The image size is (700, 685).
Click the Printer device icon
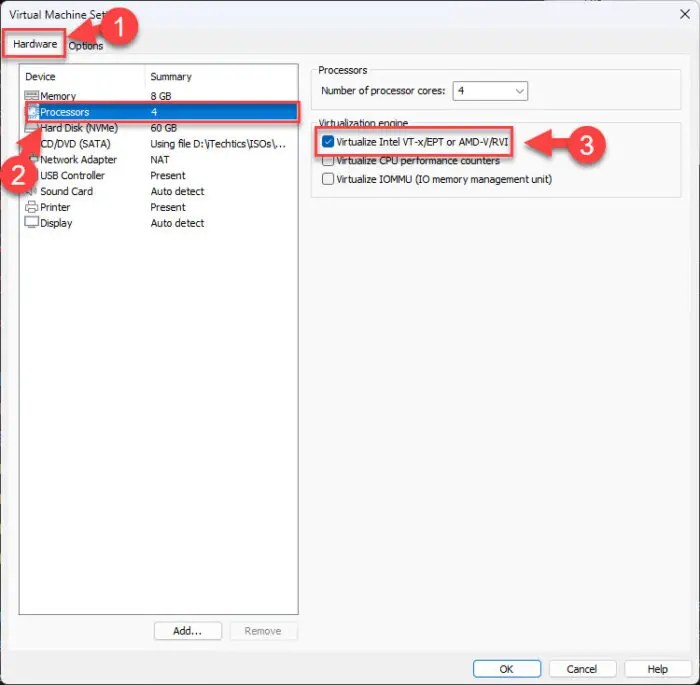pos(31,207)
